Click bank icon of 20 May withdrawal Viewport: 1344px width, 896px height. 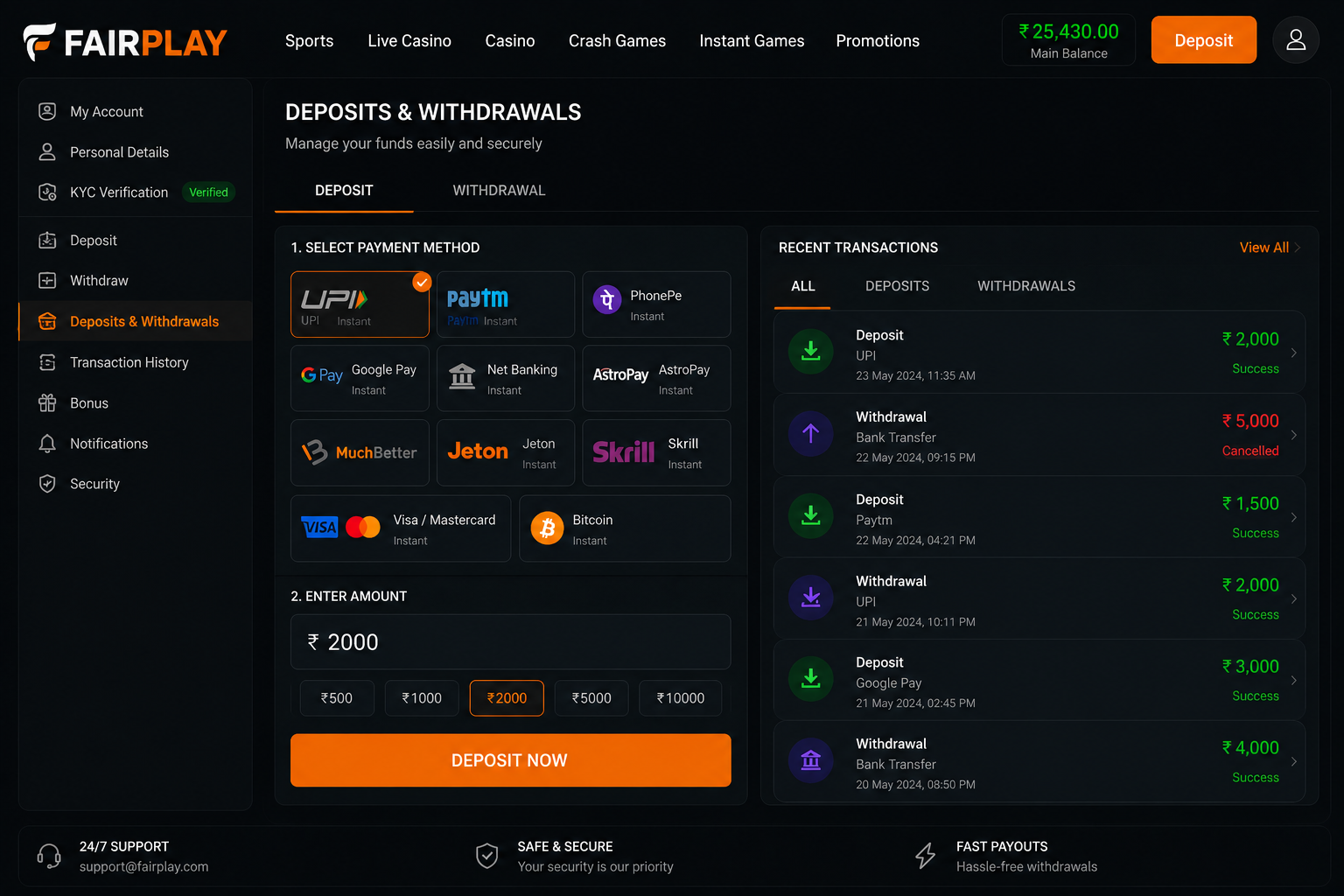click(x=811, y=760)
